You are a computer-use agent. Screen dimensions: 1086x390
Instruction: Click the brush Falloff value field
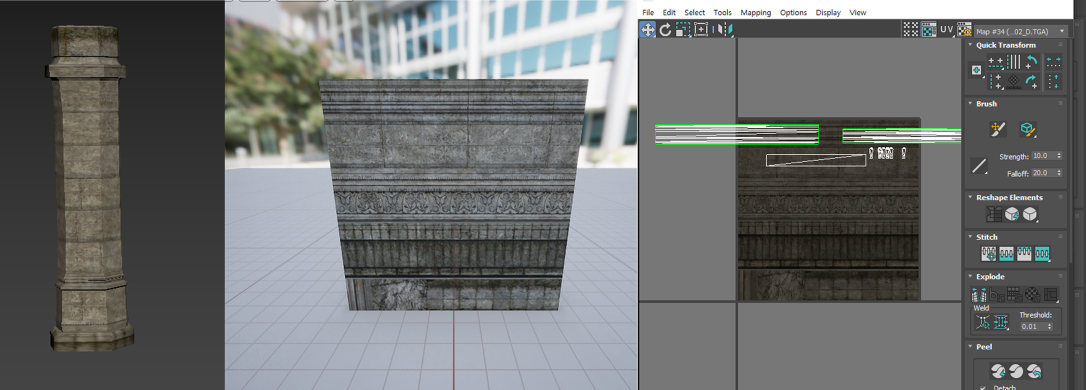click(1043, 172)
